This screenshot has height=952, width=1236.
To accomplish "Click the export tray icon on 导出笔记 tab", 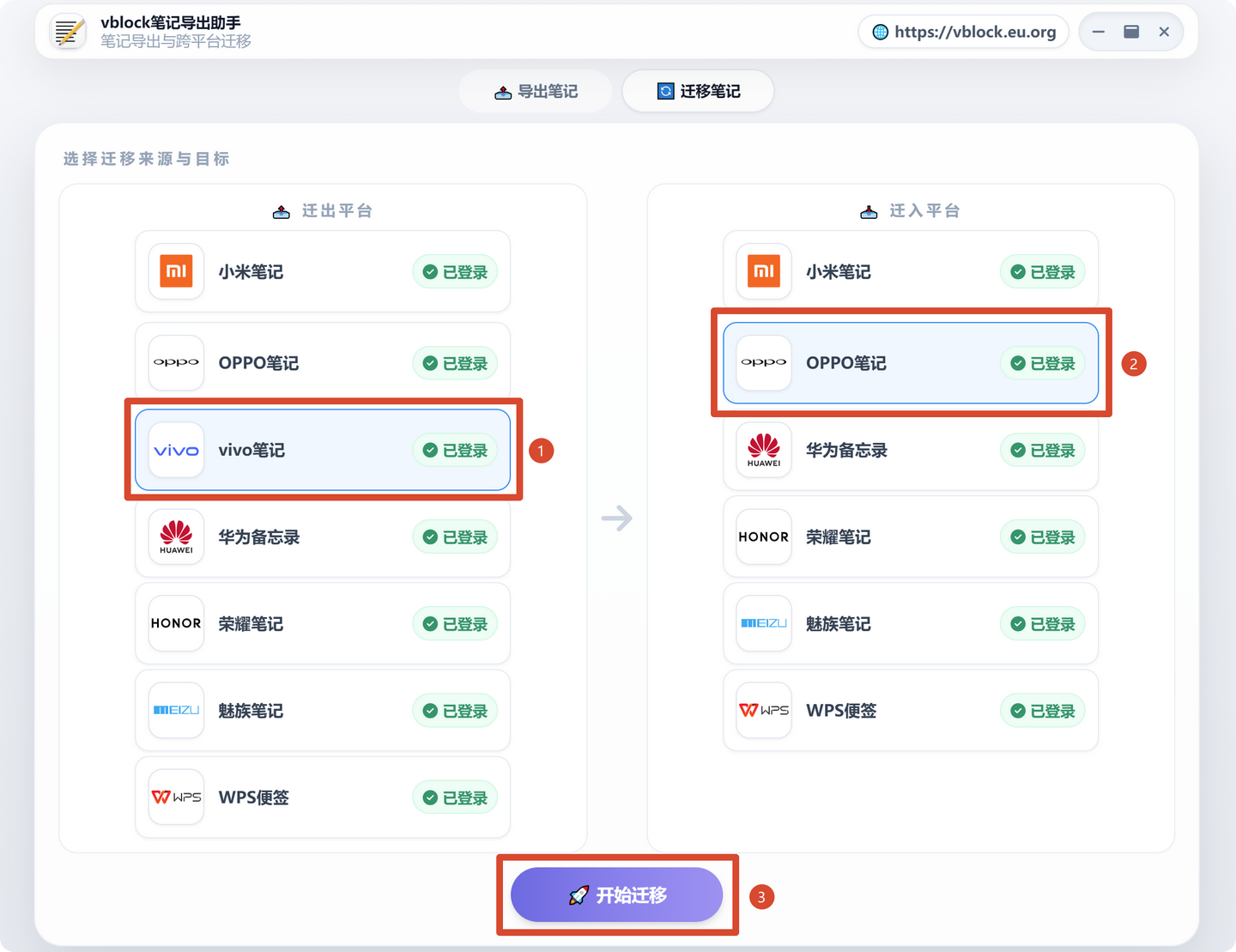I will point(503,92).
